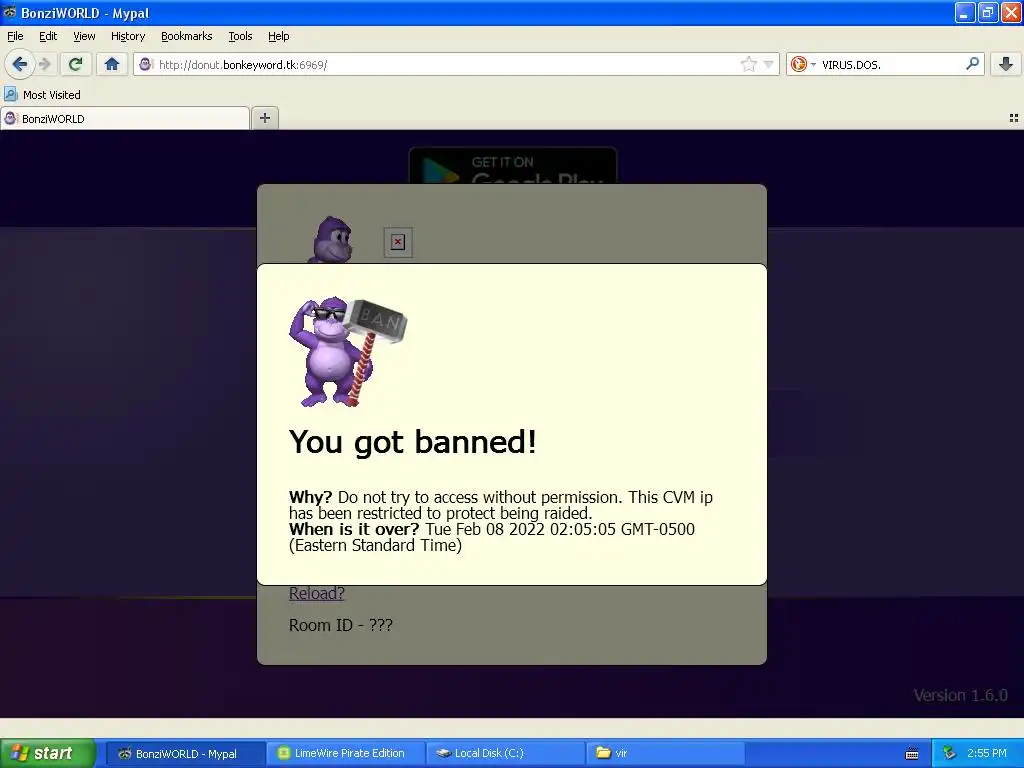Switch to the vir folder taskbar window
Viewport: 1024px width, 768px height.
click(x=665, y=753)
